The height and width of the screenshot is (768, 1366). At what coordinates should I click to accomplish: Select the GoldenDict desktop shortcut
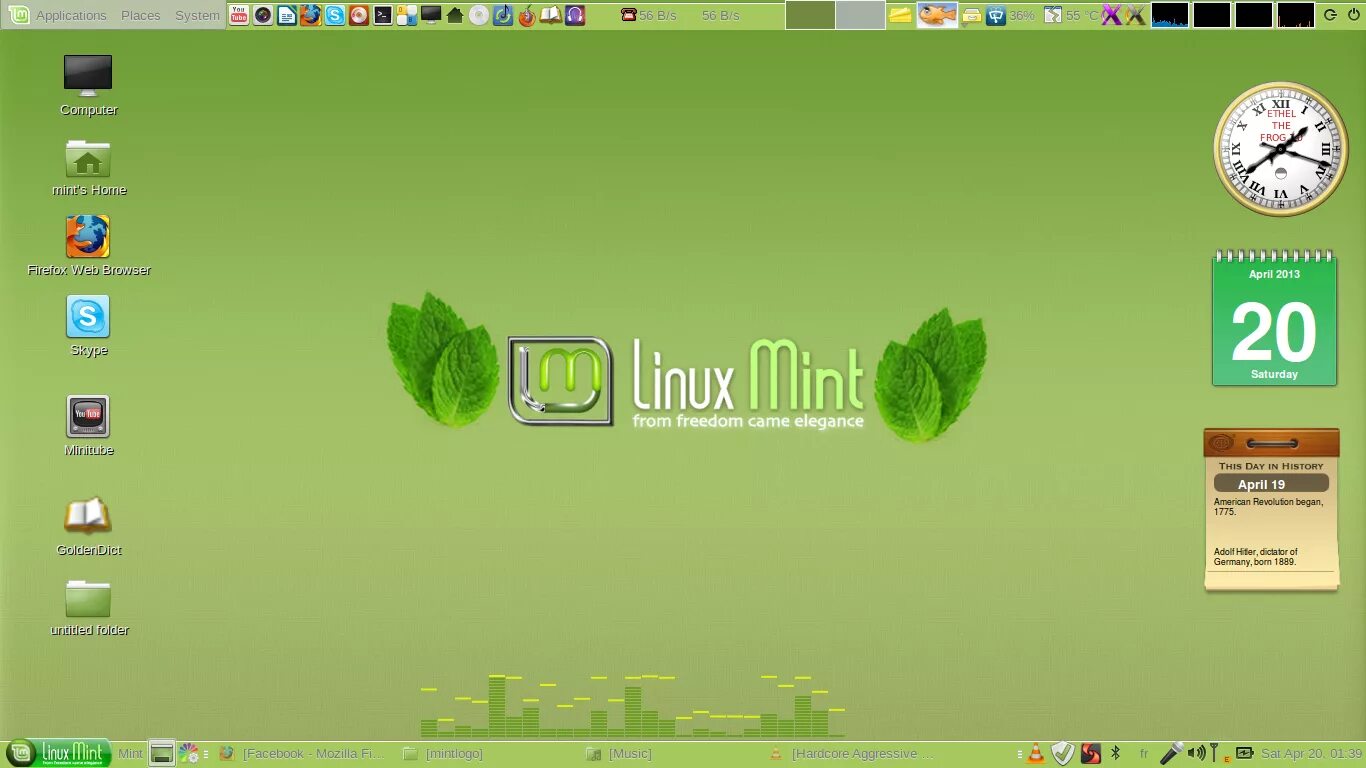(x=88, y=527)
